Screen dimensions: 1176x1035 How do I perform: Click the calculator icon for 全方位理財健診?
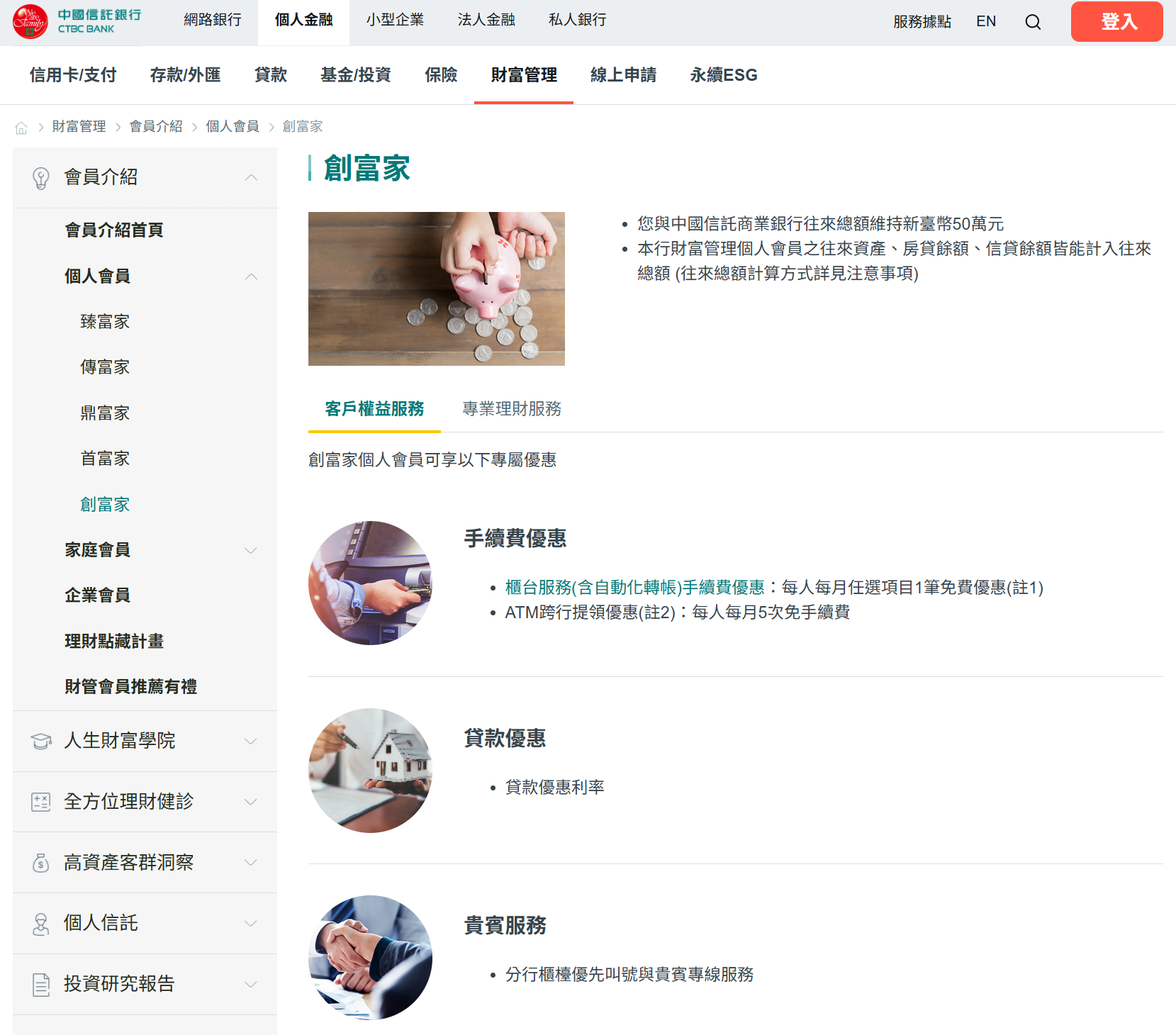(x=41, y=802)
